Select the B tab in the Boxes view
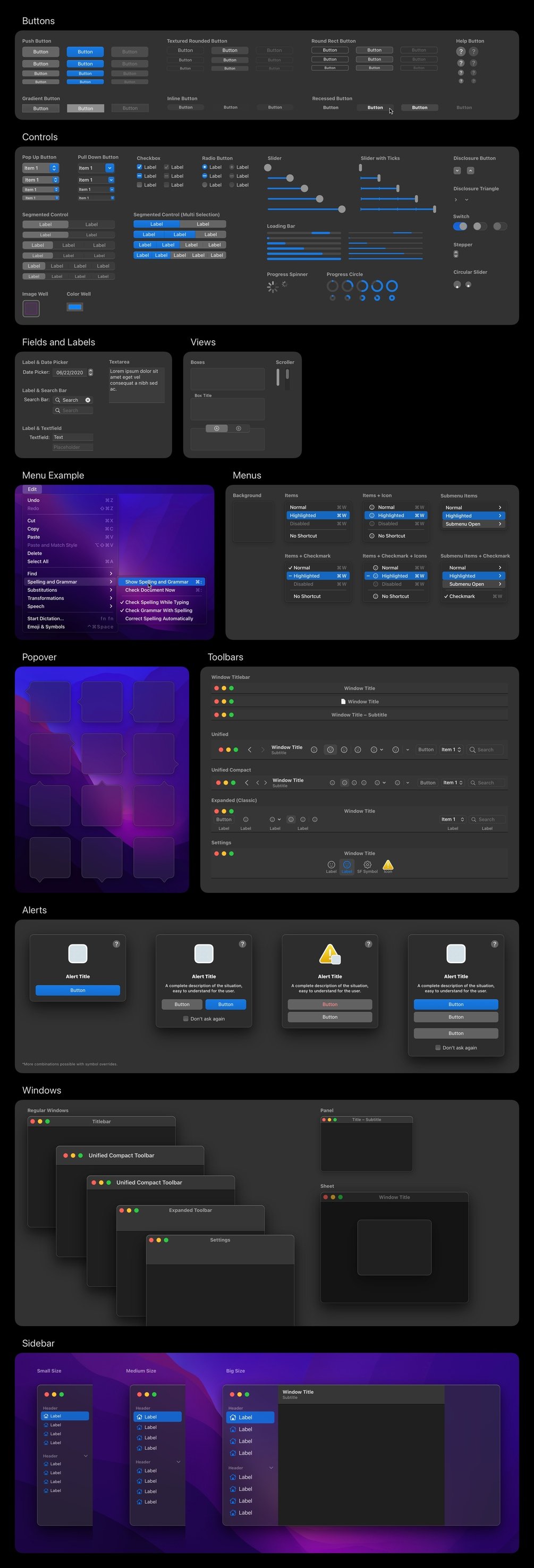 pos(239,428)
